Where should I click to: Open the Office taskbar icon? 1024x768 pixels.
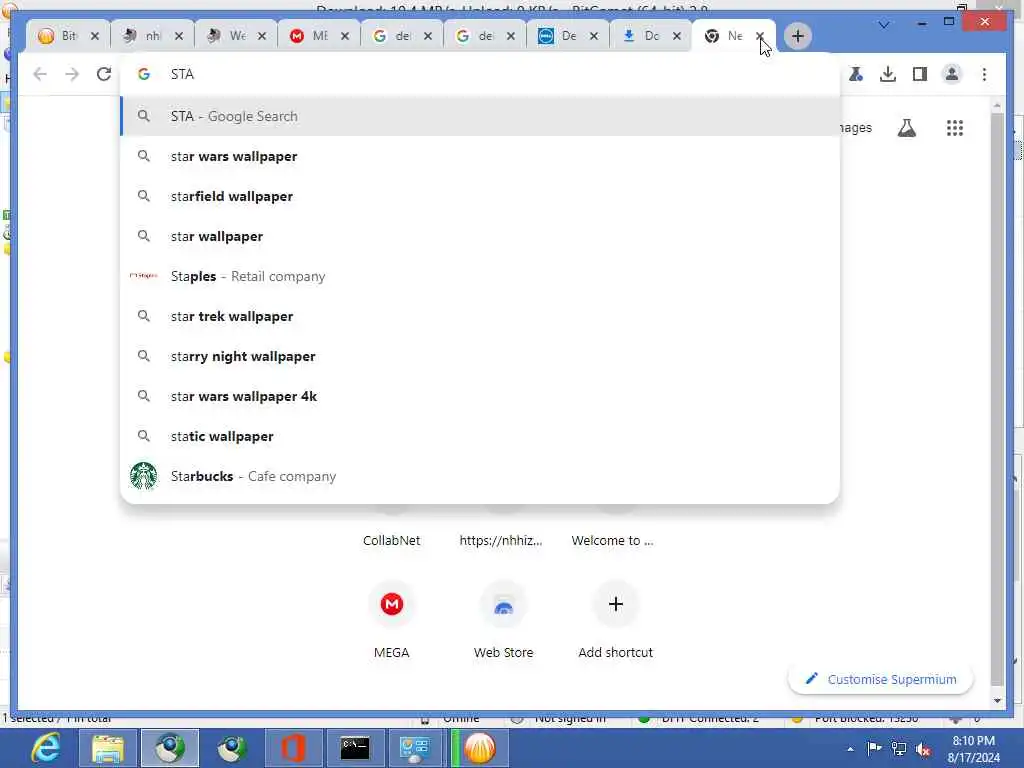tap(293, 748)
